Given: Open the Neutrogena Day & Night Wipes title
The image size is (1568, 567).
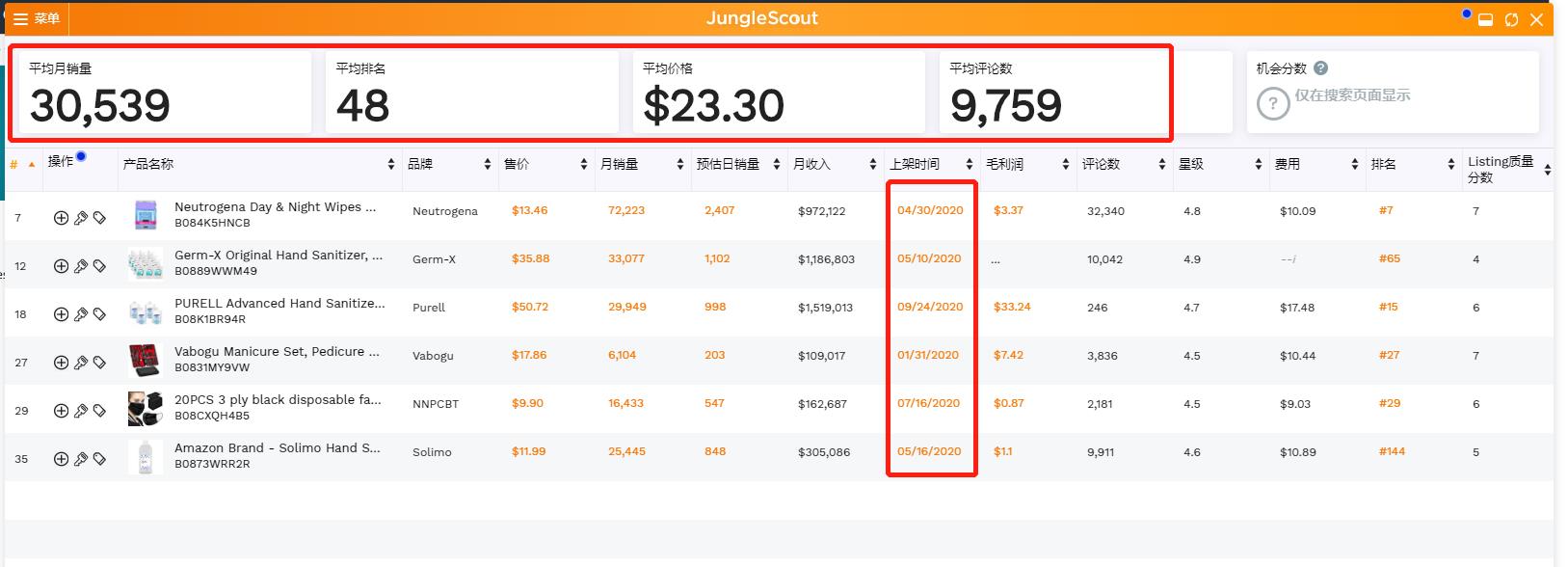Looking at the screenshot, I should [276, 206].
